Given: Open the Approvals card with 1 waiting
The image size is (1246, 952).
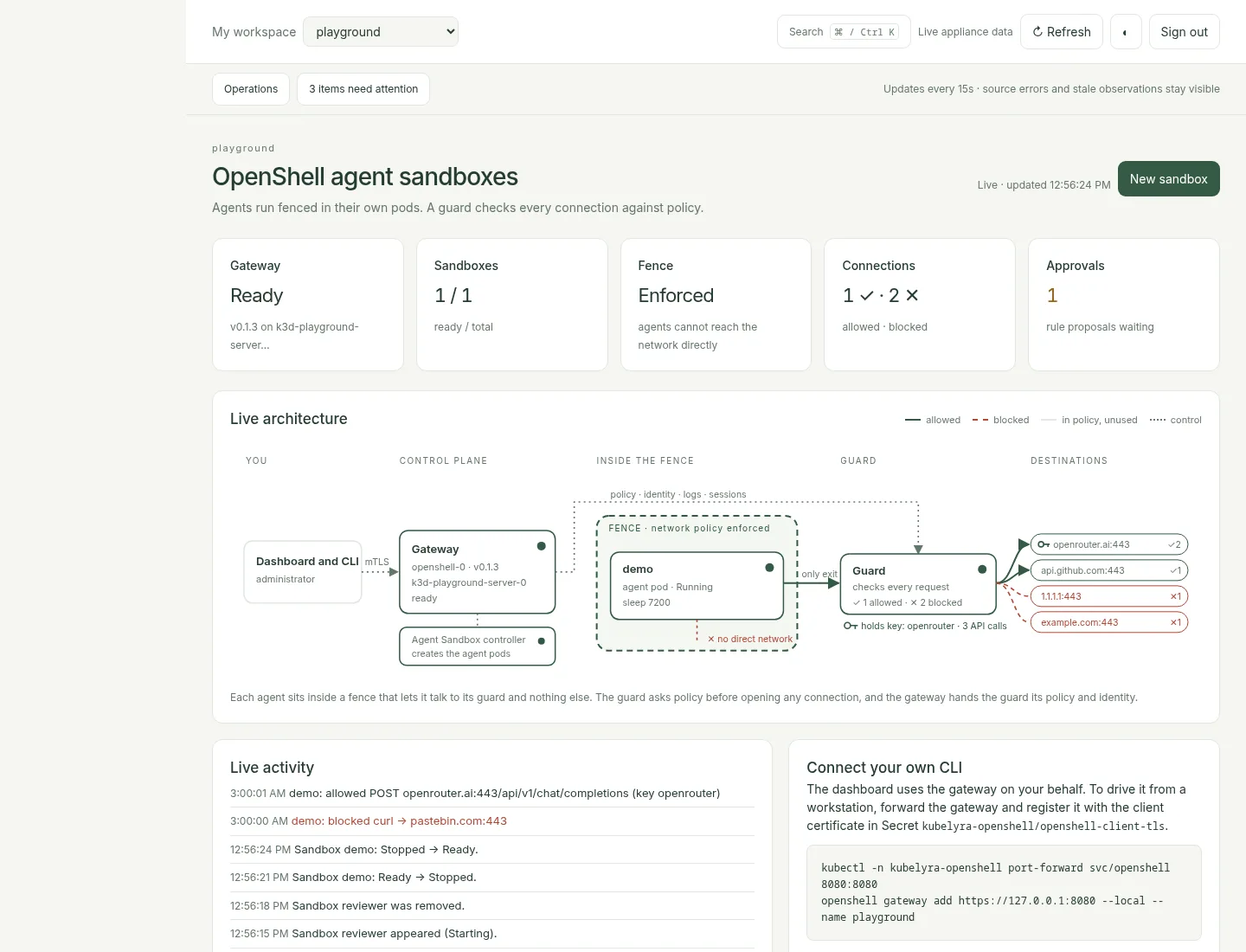Looking at the screenshot, I should coord(1124,305).
